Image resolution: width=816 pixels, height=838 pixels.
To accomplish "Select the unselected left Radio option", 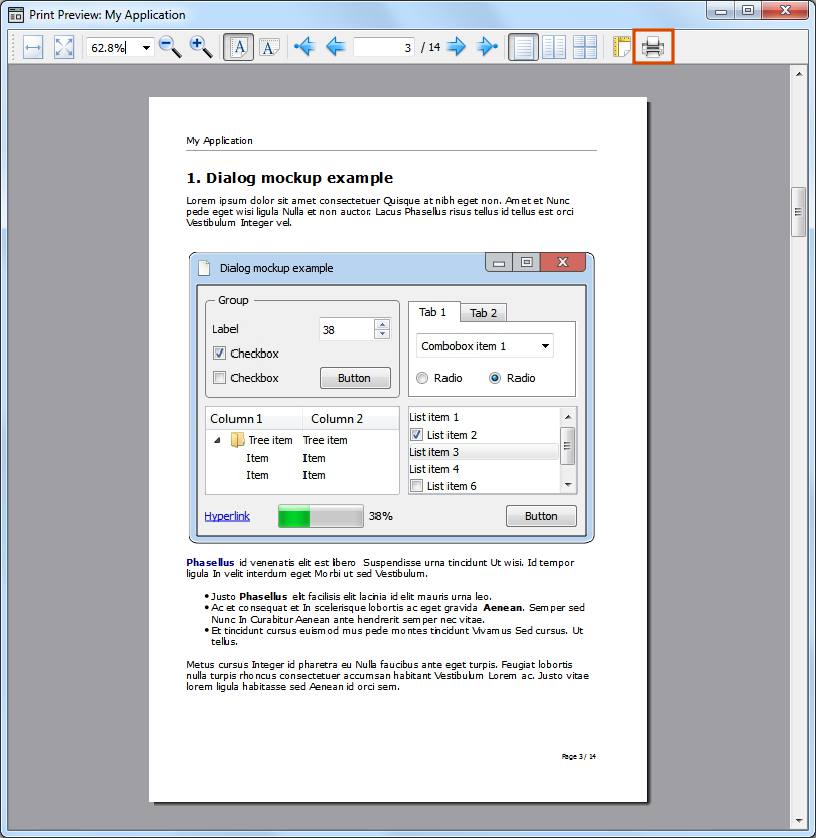I will point(422,378).
